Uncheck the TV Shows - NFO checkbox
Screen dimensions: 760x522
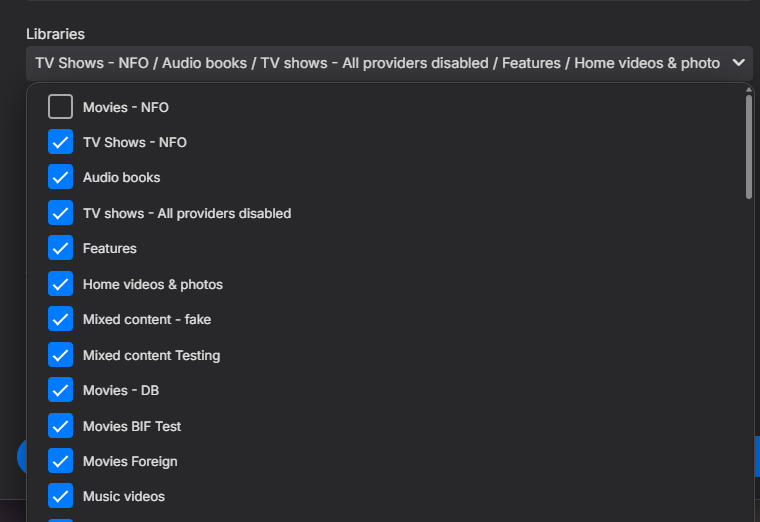[61, 142]
